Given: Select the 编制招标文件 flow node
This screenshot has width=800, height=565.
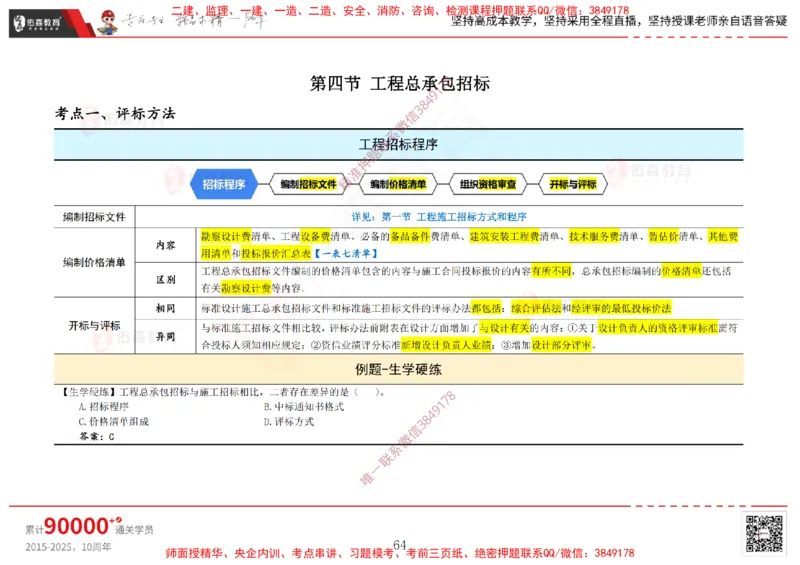Looking at the screenshot, I should pyautogui.click(x=309, y=184).
